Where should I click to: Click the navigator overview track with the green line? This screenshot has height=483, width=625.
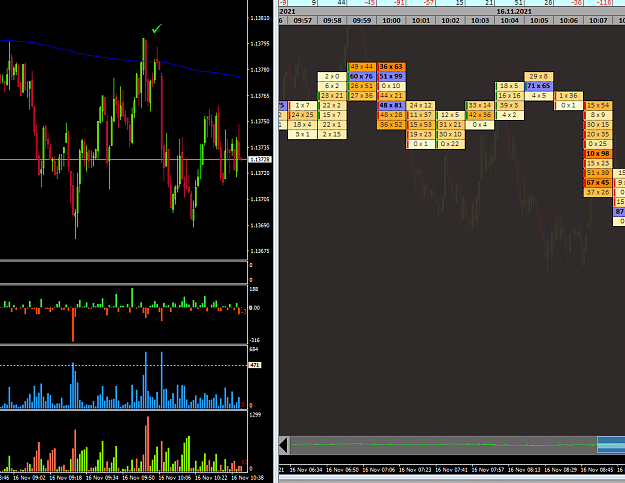pos(443,445)
